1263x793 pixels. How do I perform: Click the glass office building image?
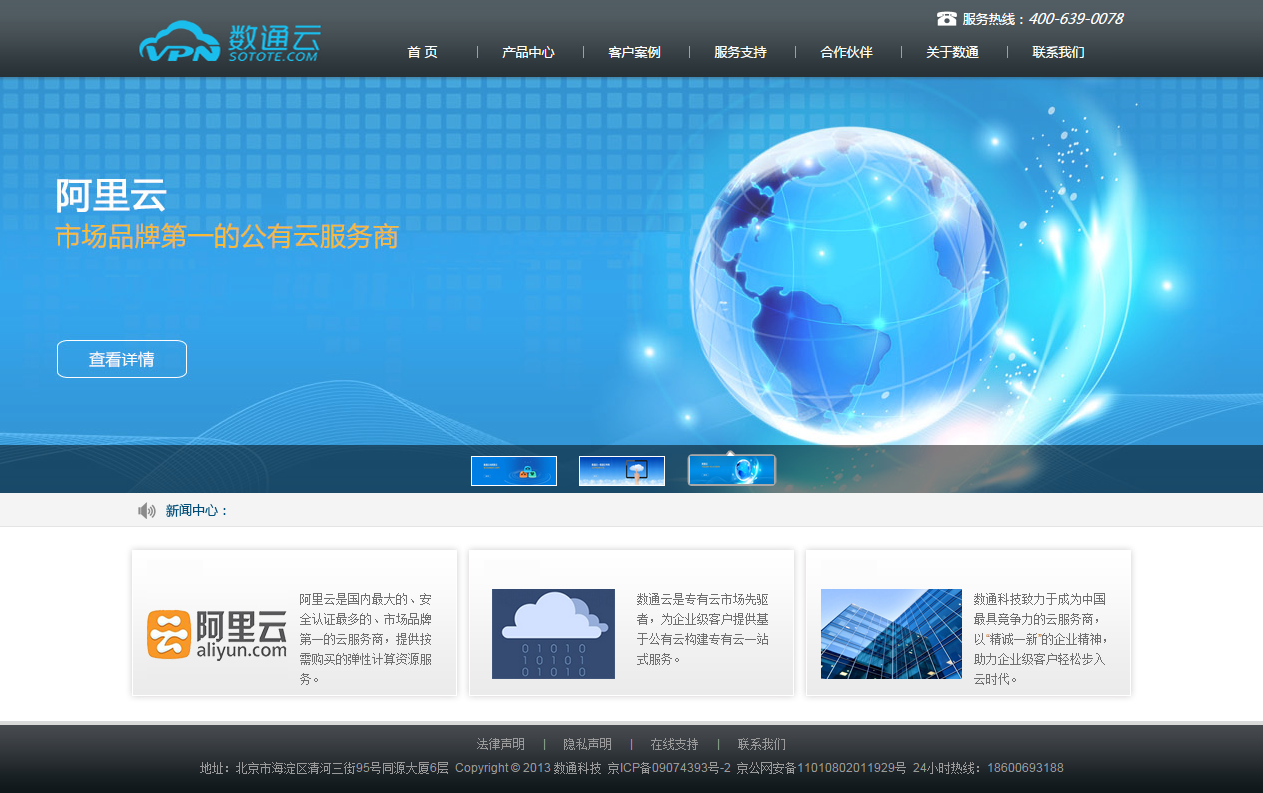890,634
